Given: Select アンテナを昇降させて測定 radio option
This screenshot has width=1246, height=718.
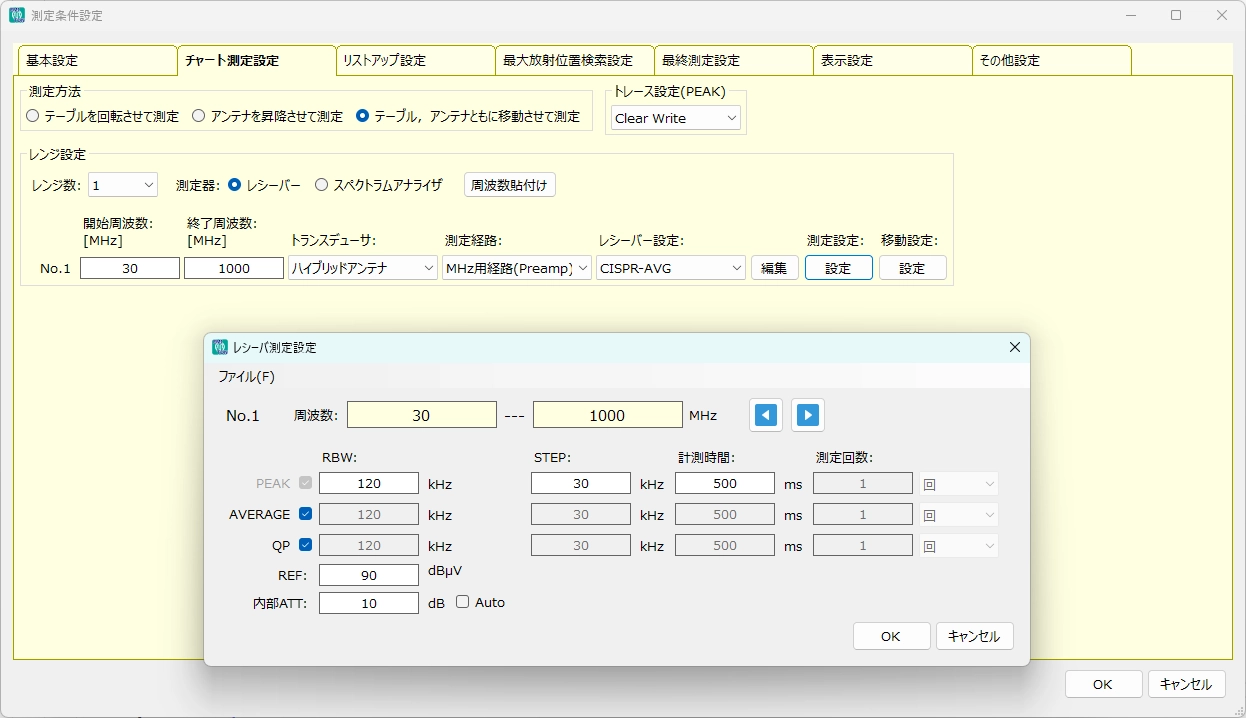Looking at the screenshot, I should 199,116.
